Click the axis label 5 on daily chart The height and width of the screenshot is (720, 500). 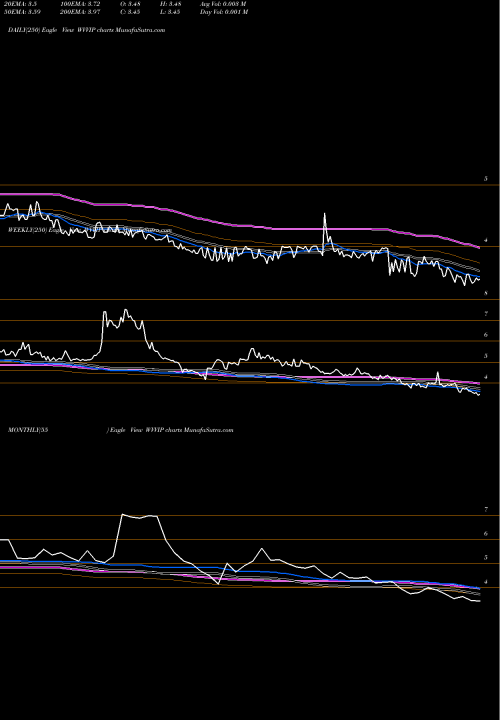486,179
